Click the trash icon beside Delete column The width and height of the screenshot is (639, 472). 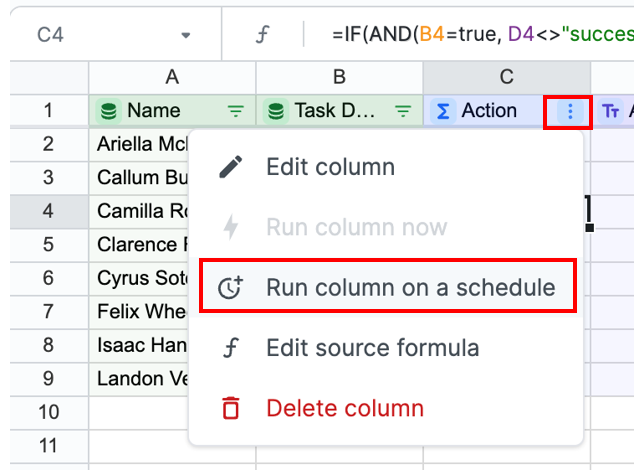(x=231, y=408)
